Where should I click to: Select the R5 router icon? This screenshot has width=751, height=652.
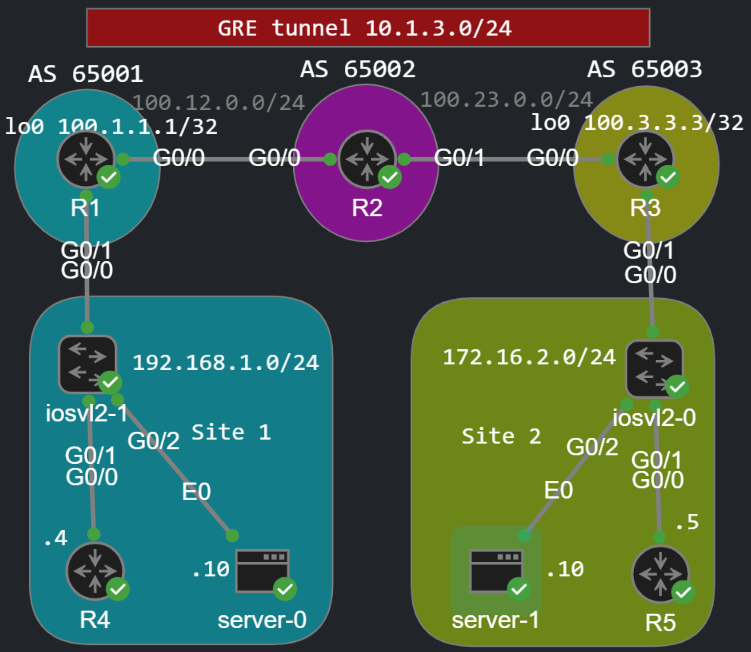[660, 574]
